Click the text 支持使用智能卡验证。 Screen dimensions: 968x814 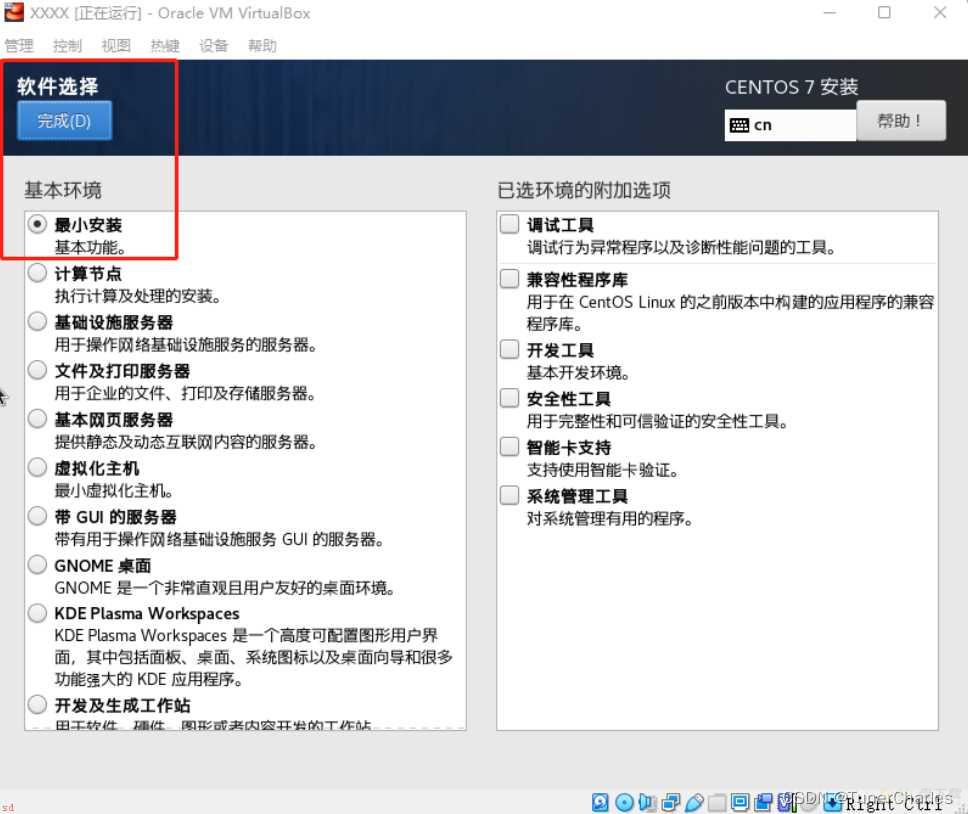click(603, 470)
